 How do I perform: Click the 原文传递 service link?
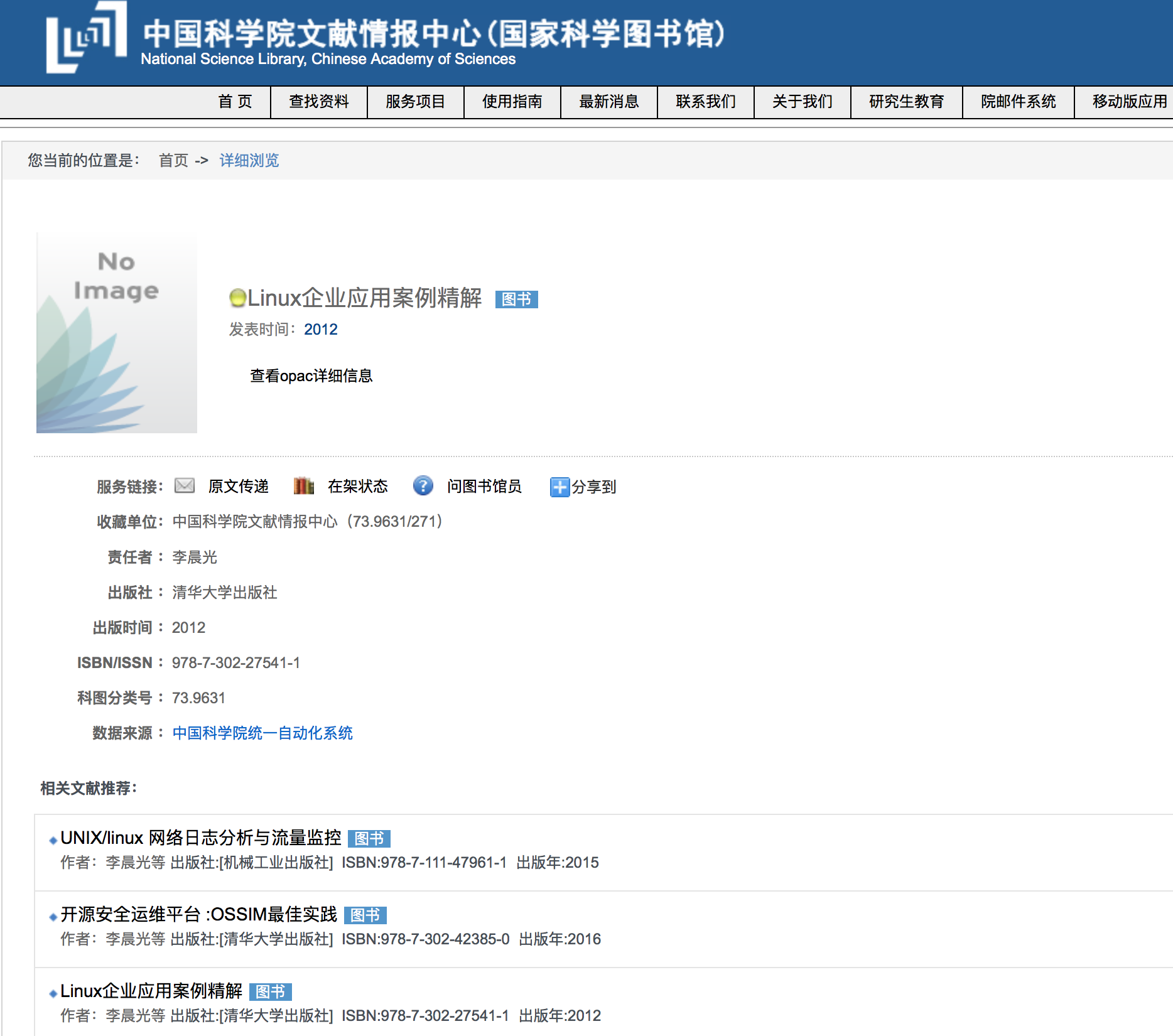pyautogui.click(x=239, y=487)
